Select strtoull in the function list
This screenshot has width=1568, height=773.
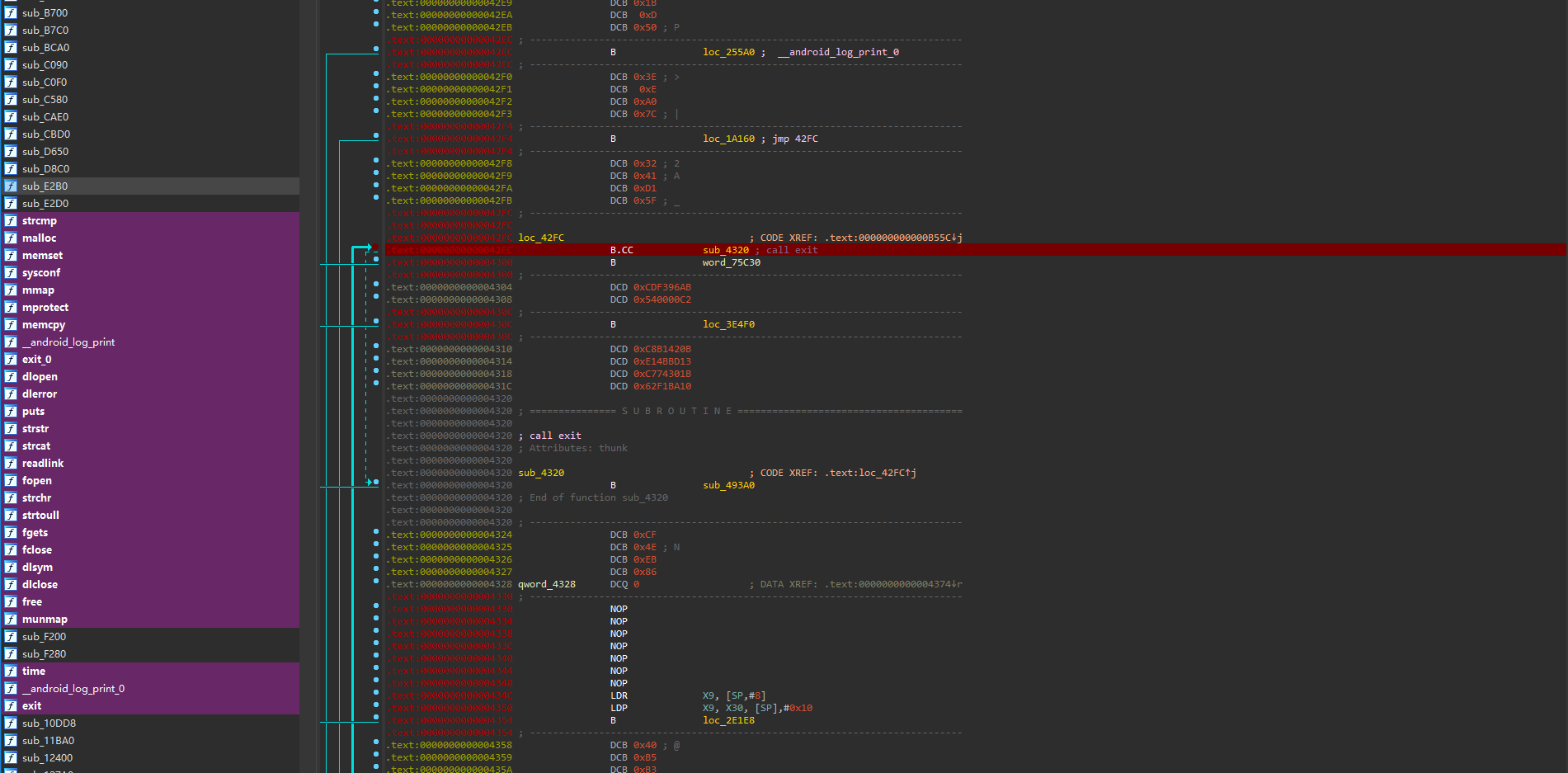(40, 515)
